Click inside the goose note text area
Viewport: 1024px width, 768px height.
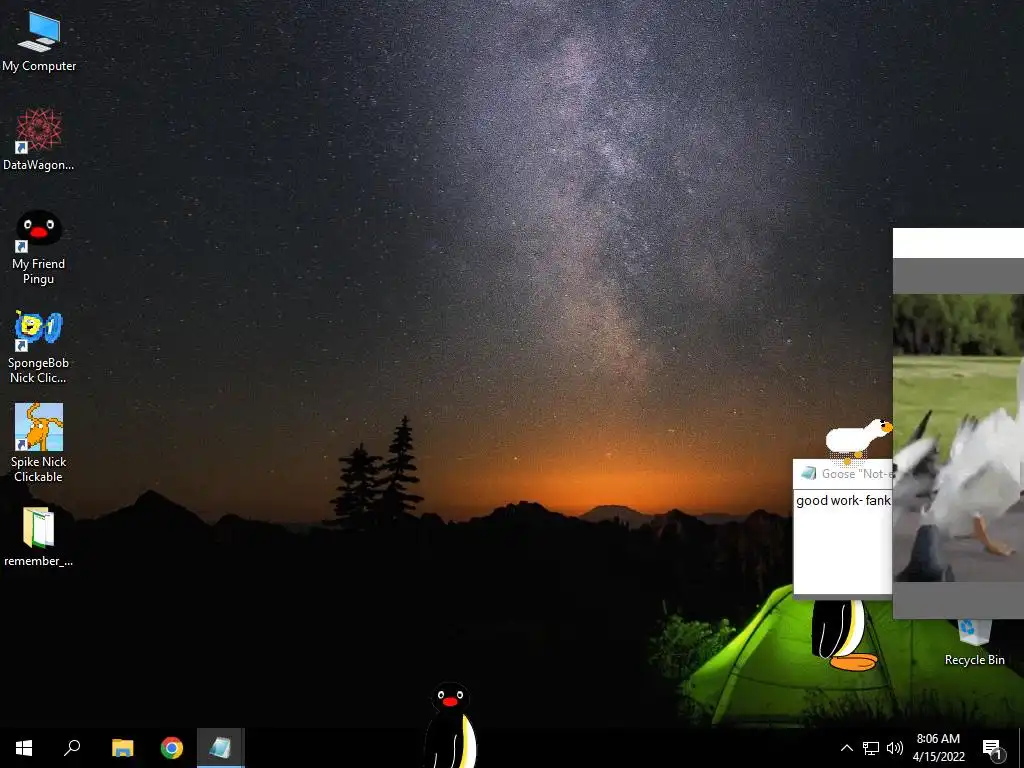[x=843, y=541]
